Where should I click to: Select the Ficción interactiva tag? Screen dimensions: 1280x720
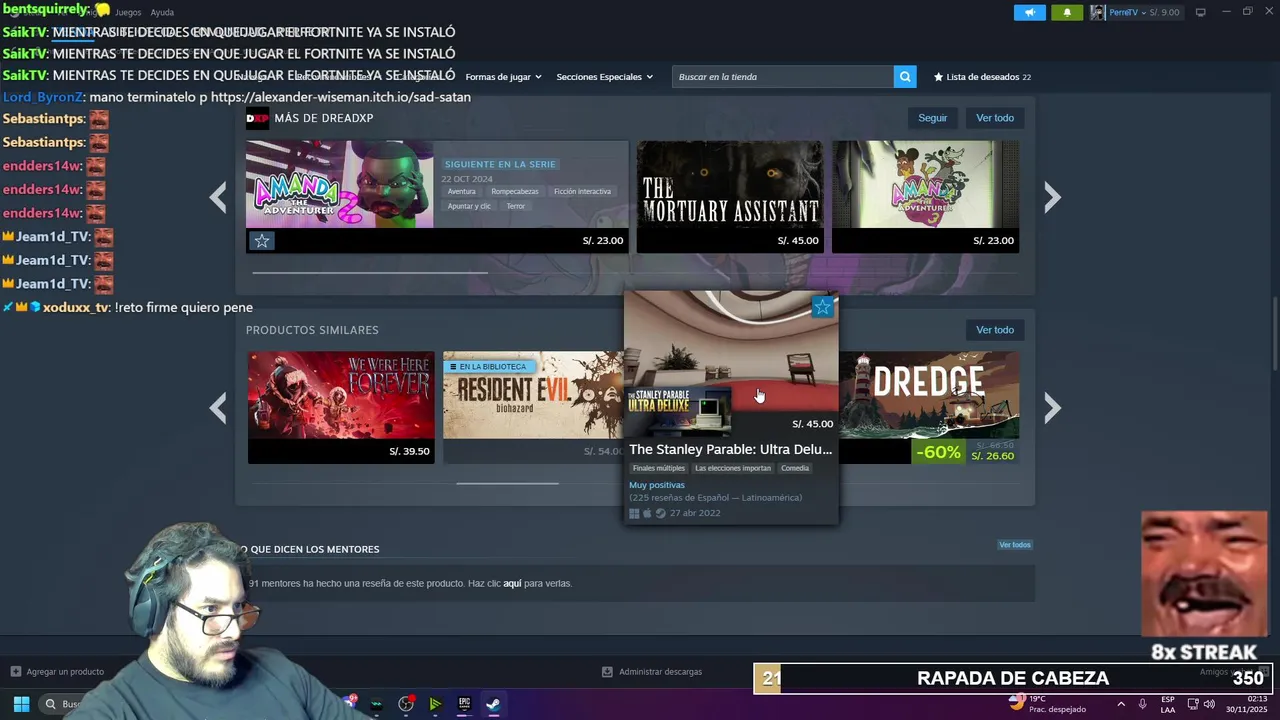pos(583,192)
